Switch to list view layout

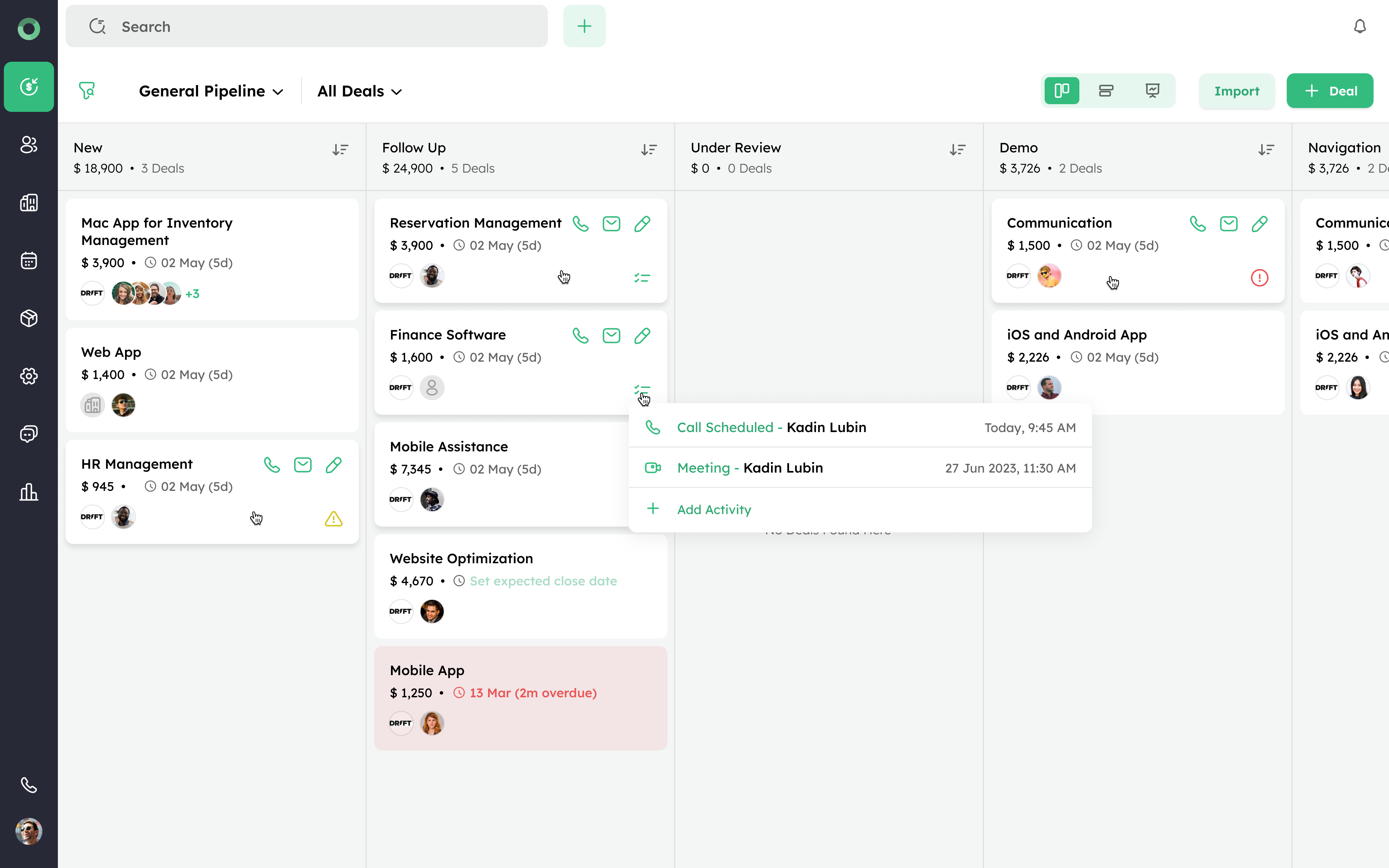[1106, 91]
